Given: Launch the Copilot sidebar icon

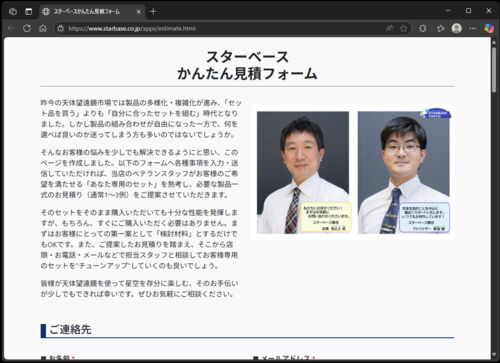Looking at the screenshot, I should point(489,28).
